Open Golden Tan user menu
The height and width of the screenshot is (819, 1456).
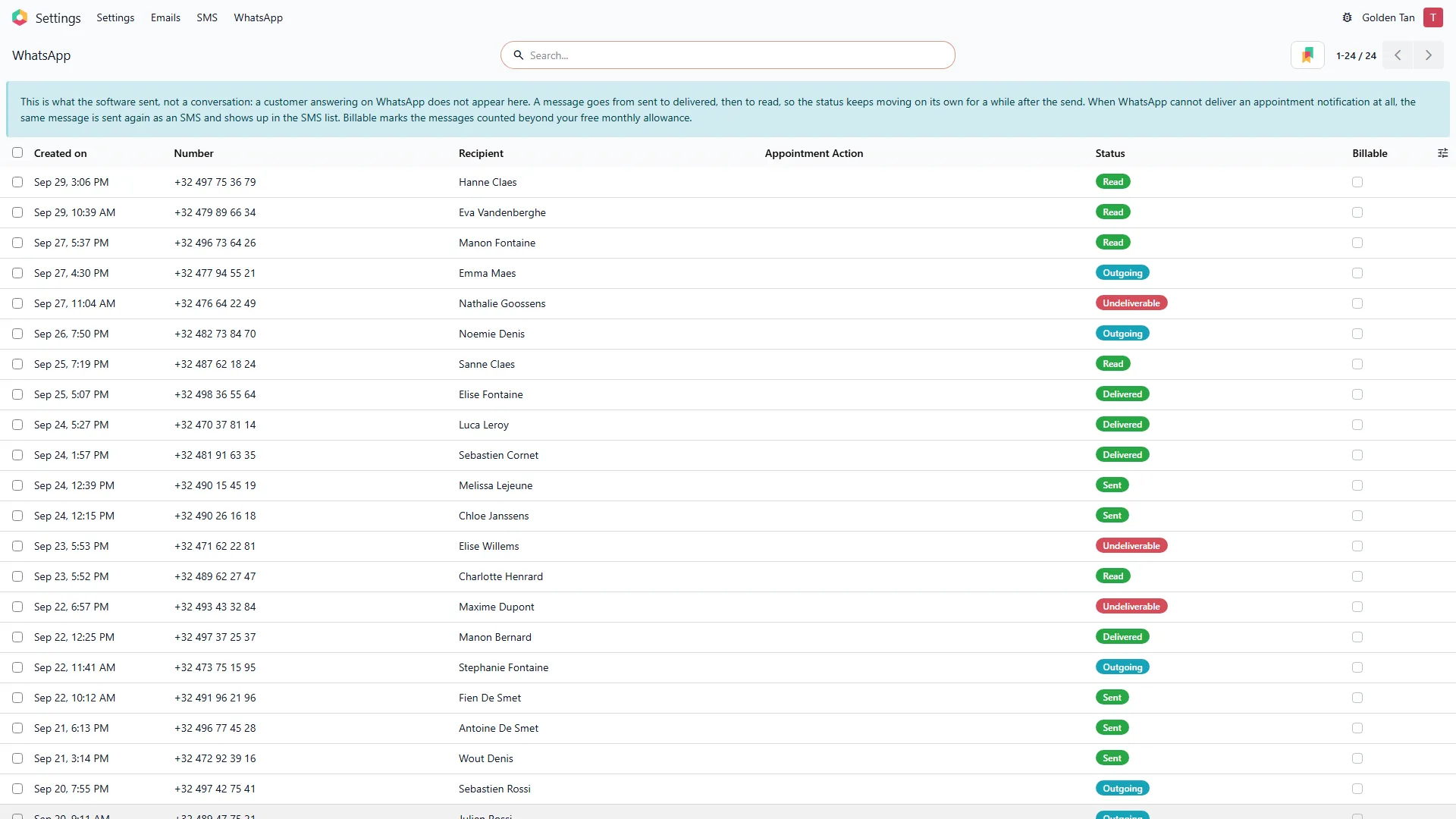(x=1388, y=17)
